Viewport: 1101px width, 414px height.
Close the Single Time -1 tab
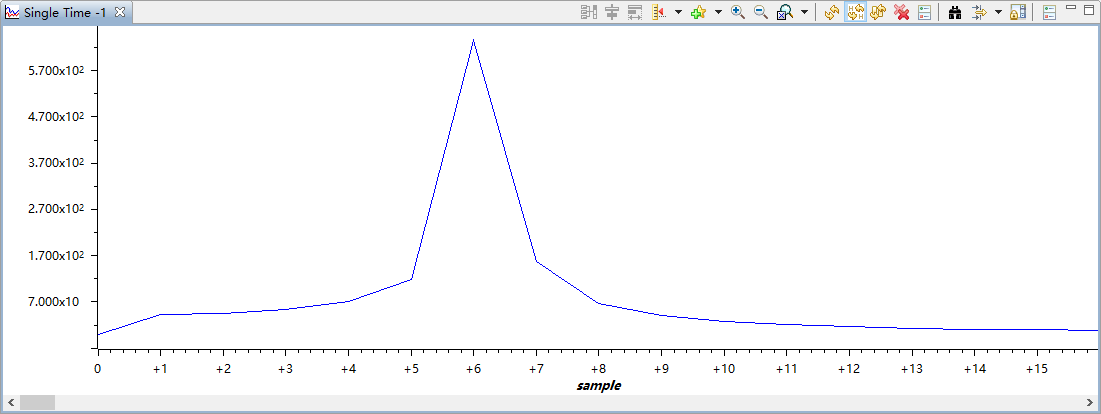tap(120, 12)
